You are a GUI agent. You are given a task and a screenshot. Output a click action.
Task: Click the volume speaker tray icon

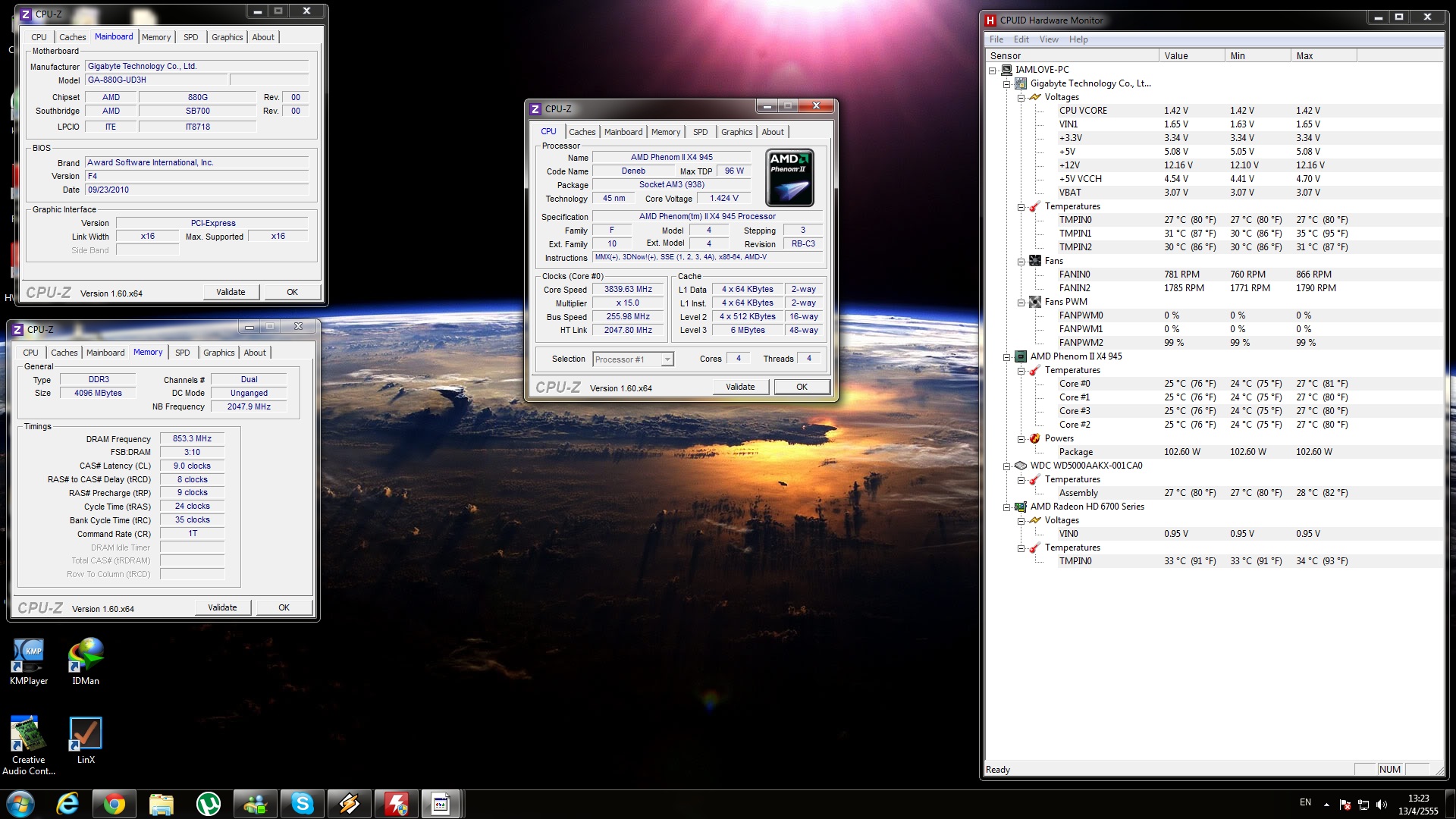[x=1381, y=805]
